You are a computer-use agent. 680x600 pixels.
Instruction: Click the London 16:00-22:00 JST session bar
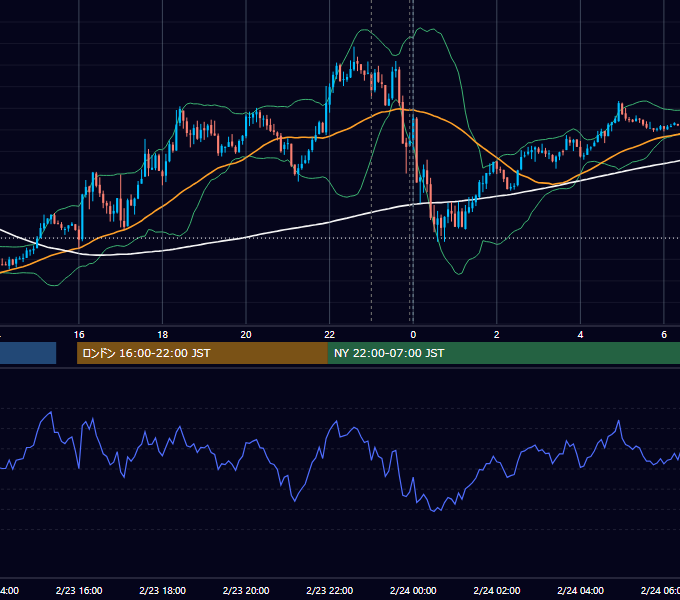[202, 353]
